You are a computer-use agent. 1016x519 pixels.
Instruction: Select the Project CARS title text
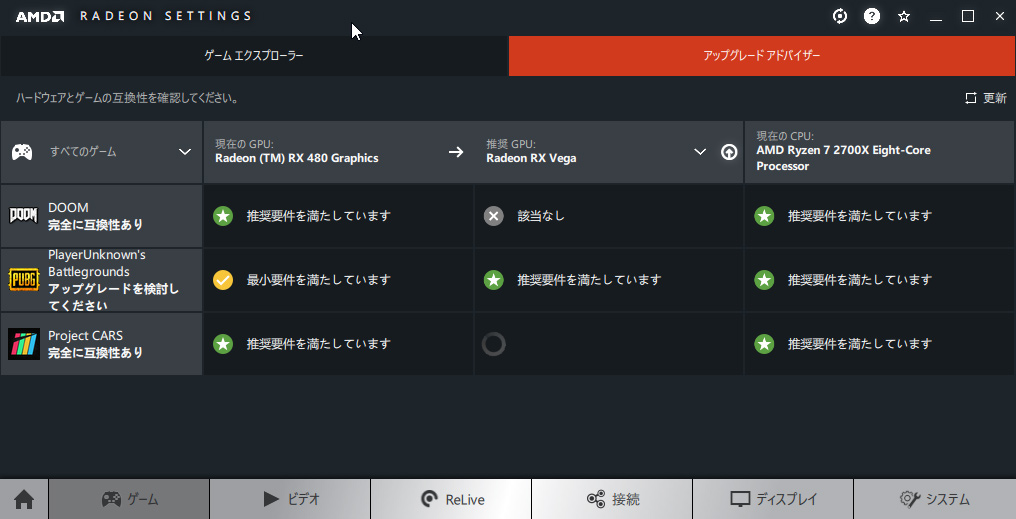[x=86, y=336]
